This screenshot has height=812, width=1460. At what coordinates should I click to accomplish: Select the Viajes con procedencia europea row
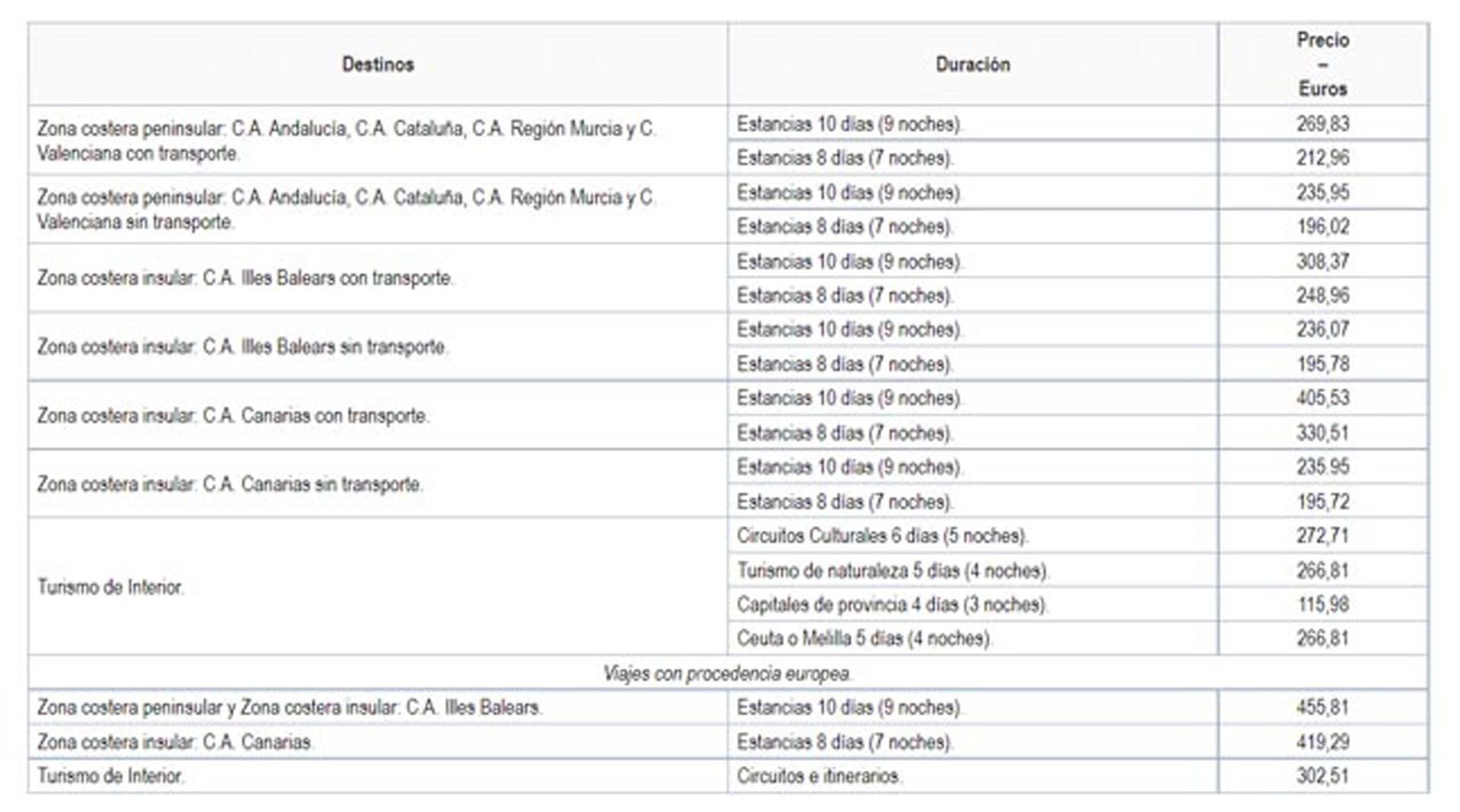point(728,674)
